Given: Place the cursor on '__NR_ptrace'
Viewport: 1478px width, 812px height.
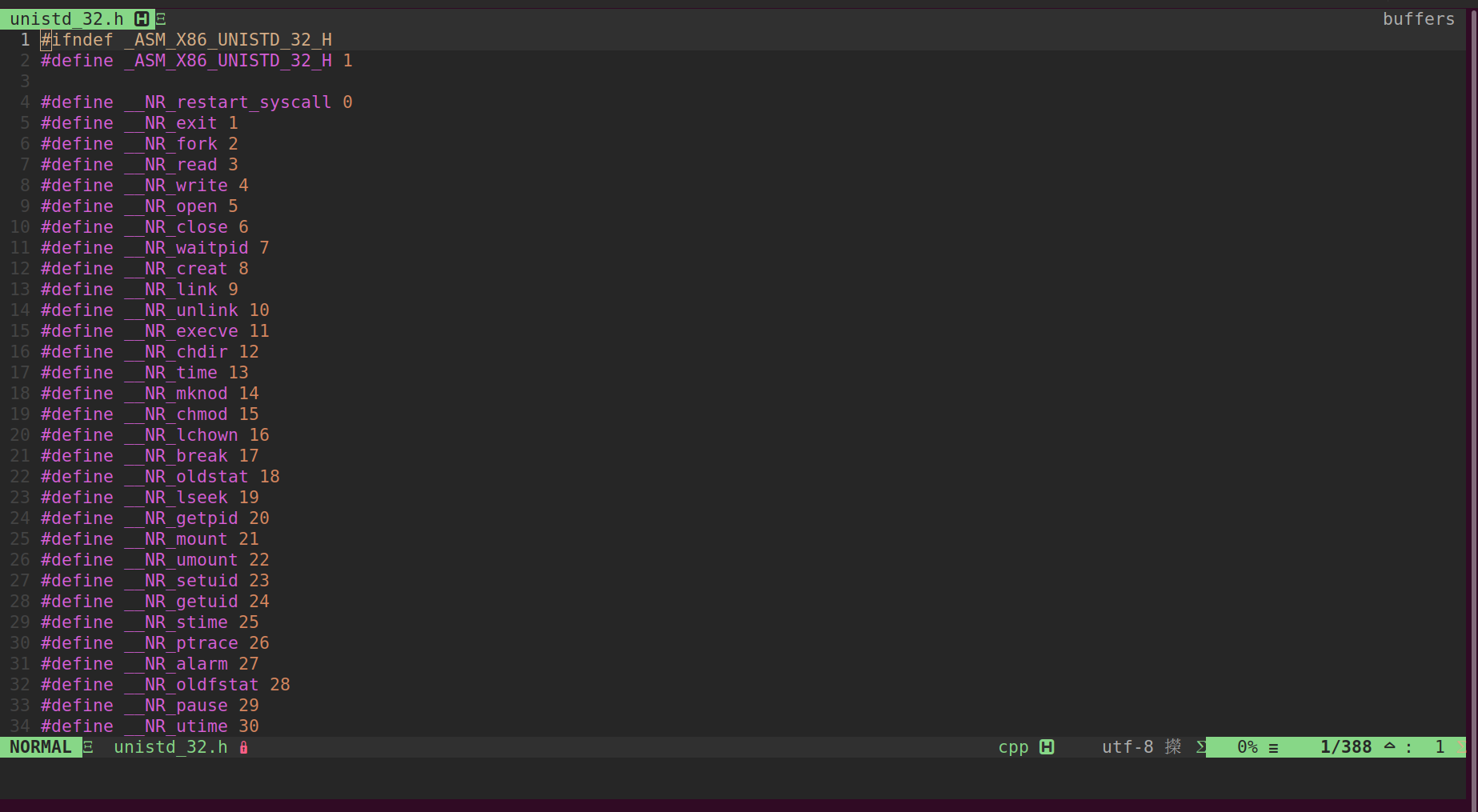Looking at the screenshot, I should tap(181, 643).
